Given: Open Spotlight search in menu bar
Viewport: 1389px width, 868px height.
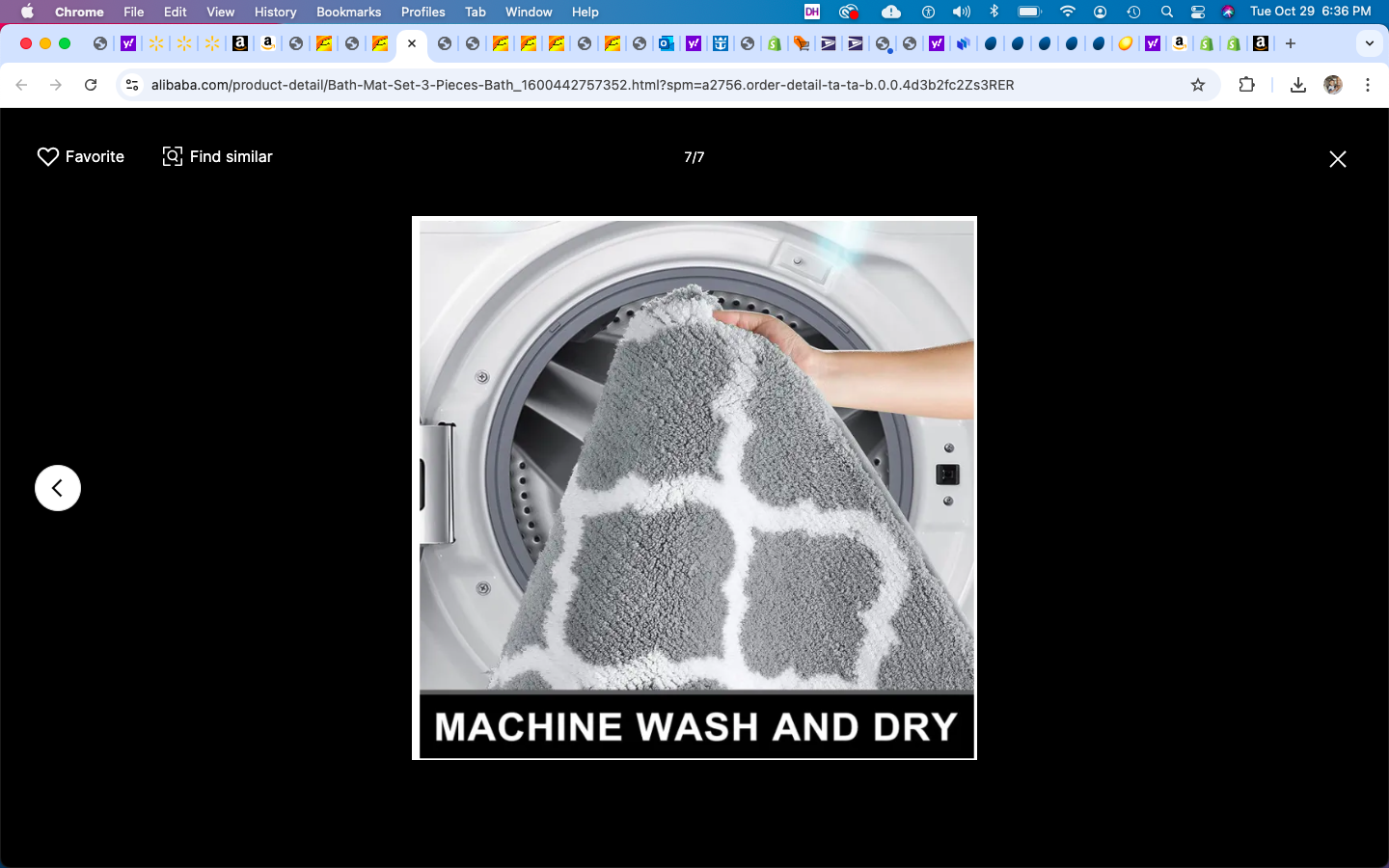Looking at the screenshot, I should click(1167, 12).
